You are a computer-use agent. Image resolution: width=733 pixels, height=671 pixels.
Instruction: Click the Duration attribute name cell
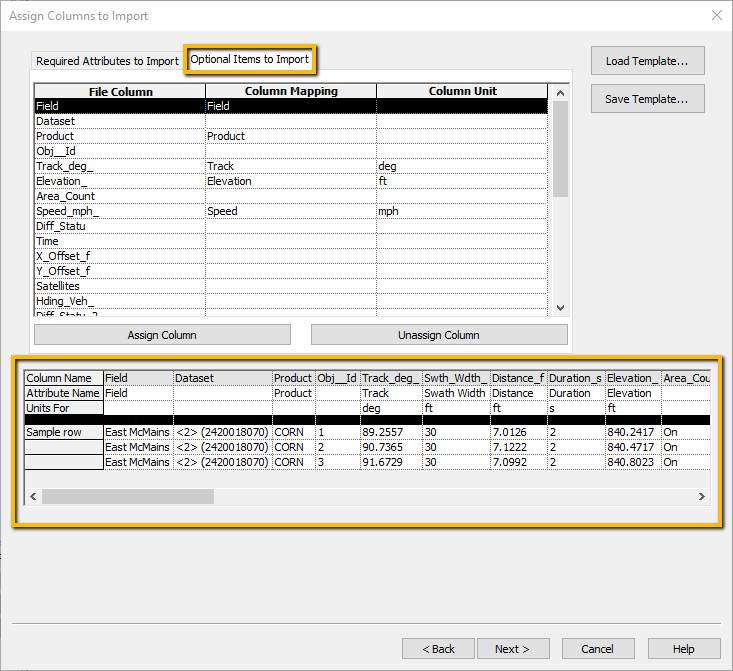(x=576, y=393)
